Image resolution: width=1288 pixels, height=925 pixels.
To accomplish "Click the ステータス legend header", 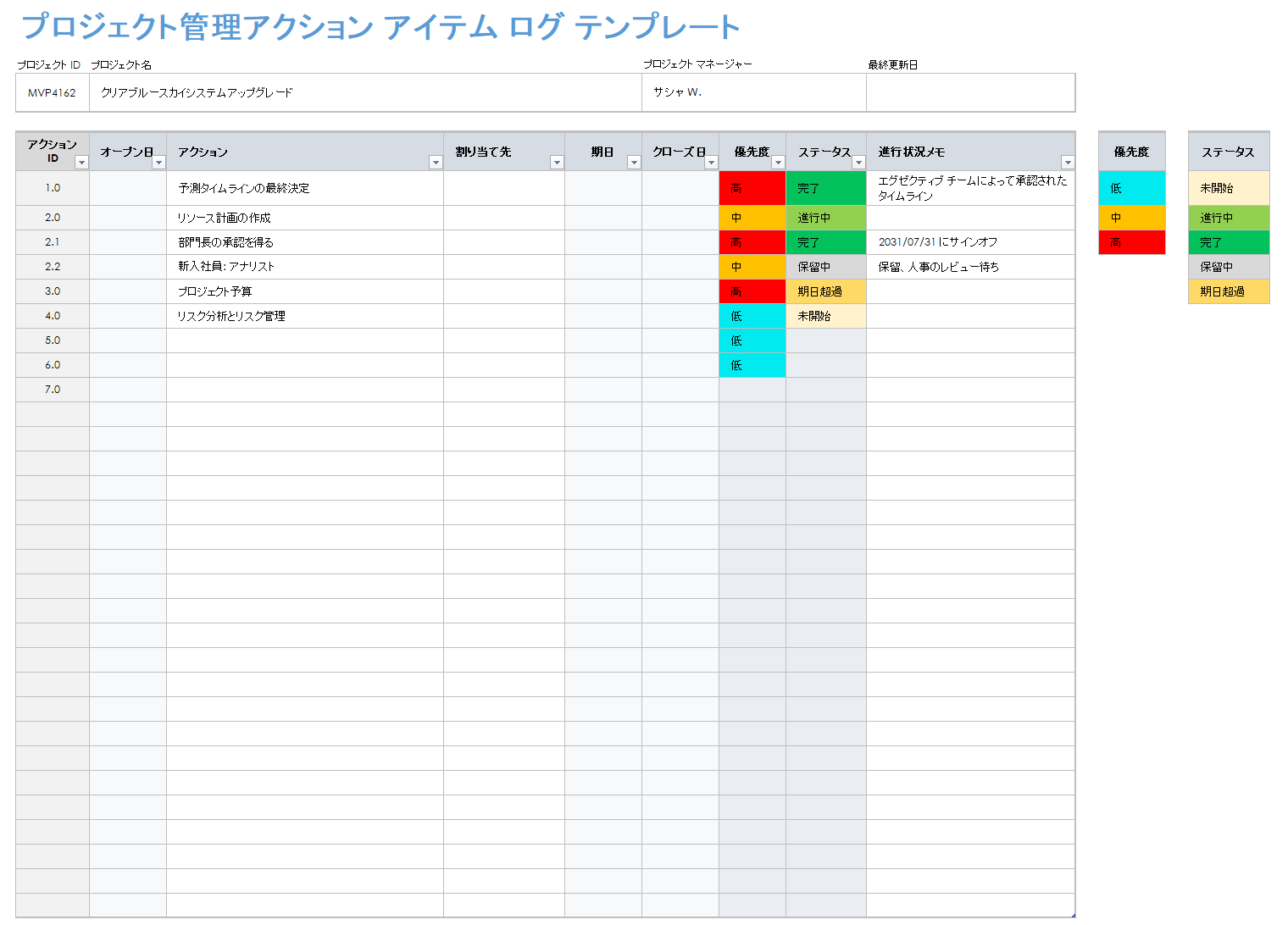I will point(1229,152).
